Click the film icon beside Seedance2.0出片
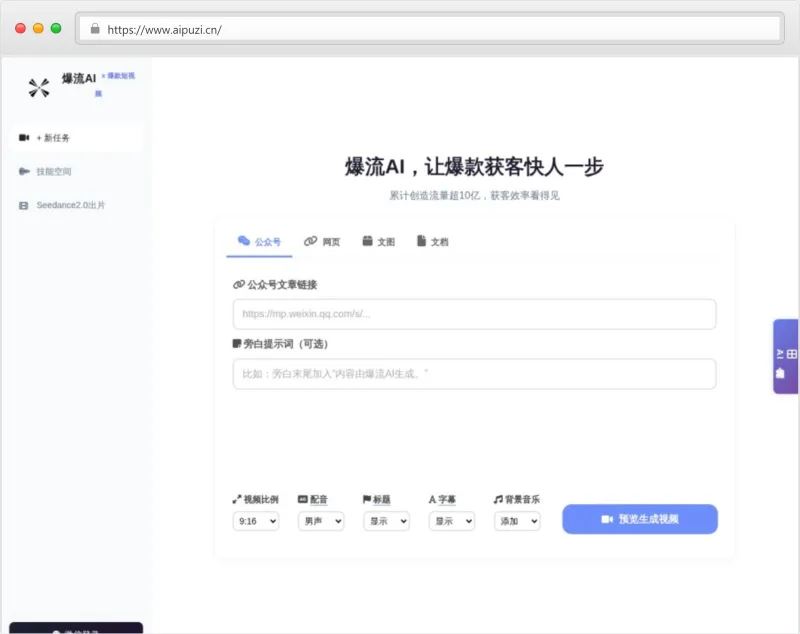Screen dimensions: 800x634 point(23,206)
